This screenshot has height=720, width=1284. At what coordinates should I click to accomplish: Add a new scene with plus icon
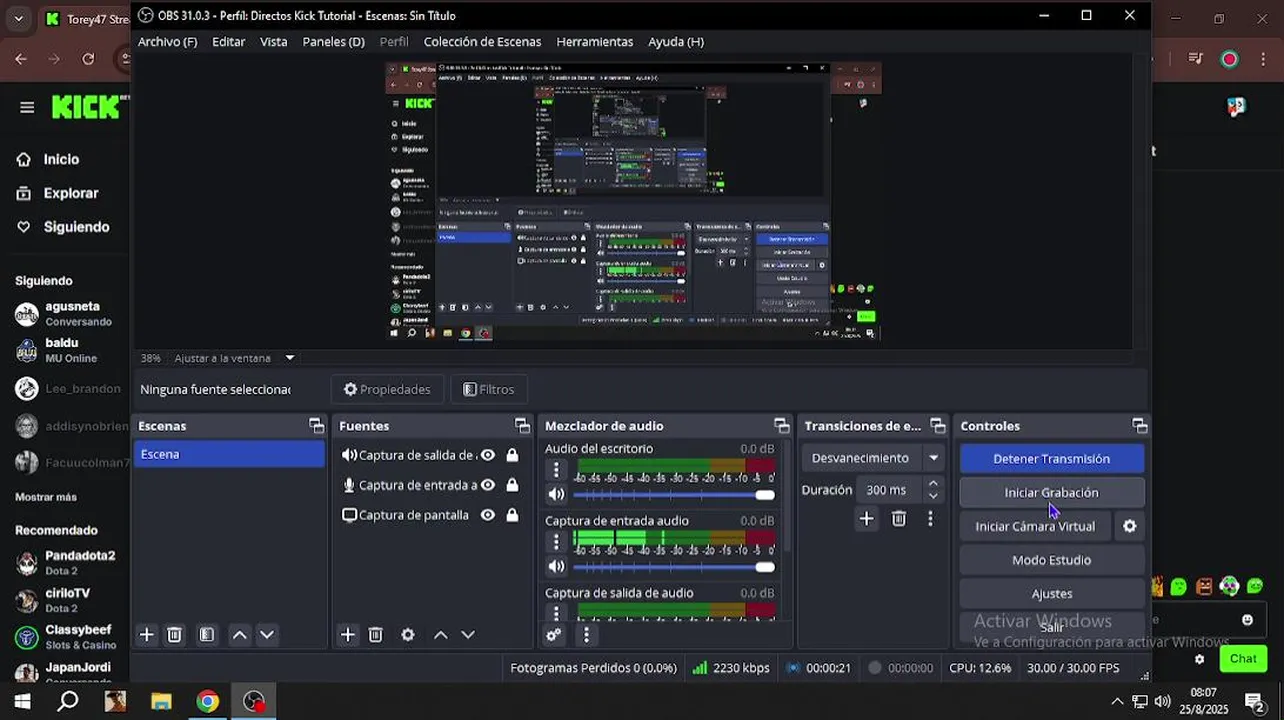coord(147,635)
